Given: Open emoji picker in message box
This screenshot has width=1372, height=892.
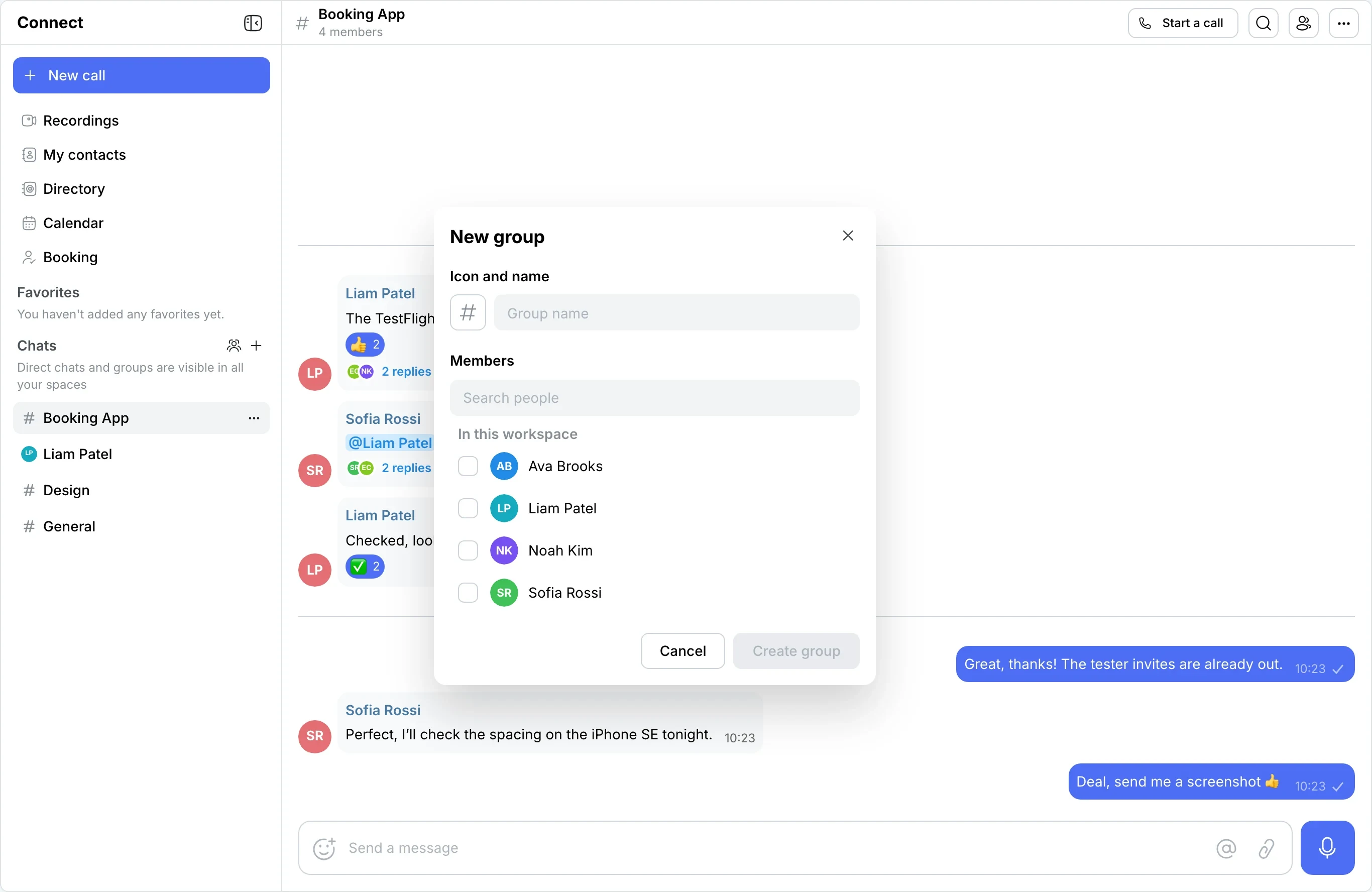Looking at the screenshot, I should click(x=324, y=848).
